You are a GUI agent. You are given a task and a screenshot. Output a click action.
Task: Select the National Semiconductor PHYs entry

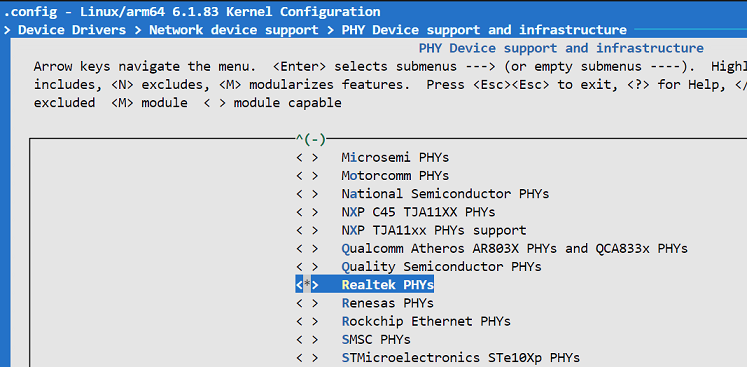[x=445, y=194]
